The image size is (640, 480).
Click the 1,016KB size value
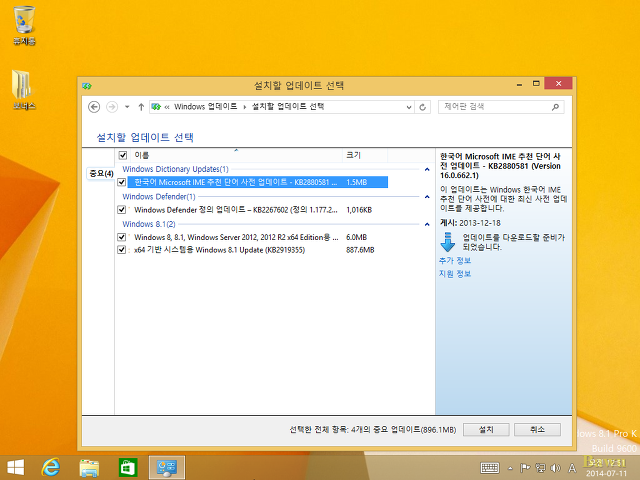click(359, 210)
